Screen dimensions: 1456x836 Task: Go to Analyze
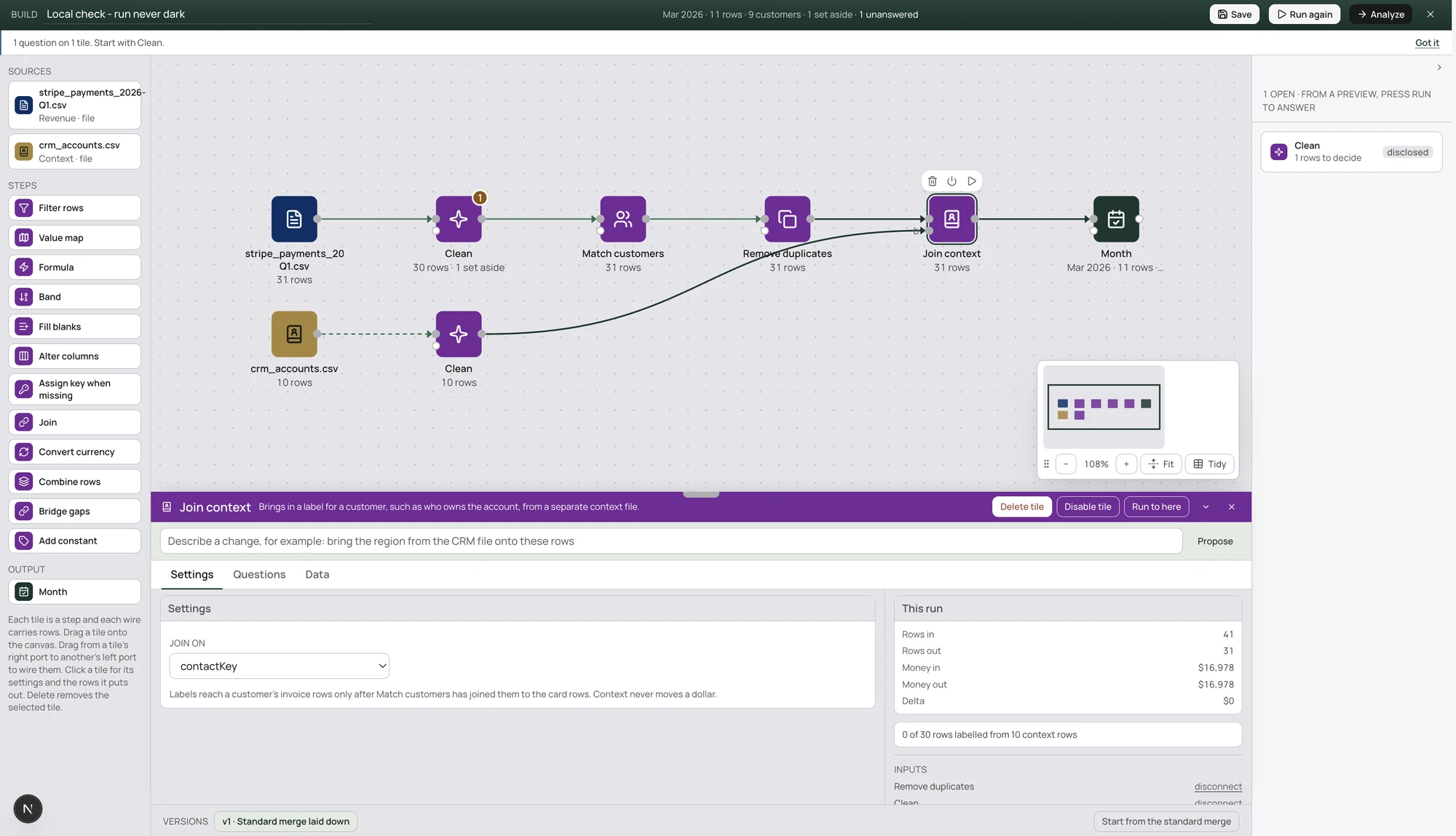1380,15
